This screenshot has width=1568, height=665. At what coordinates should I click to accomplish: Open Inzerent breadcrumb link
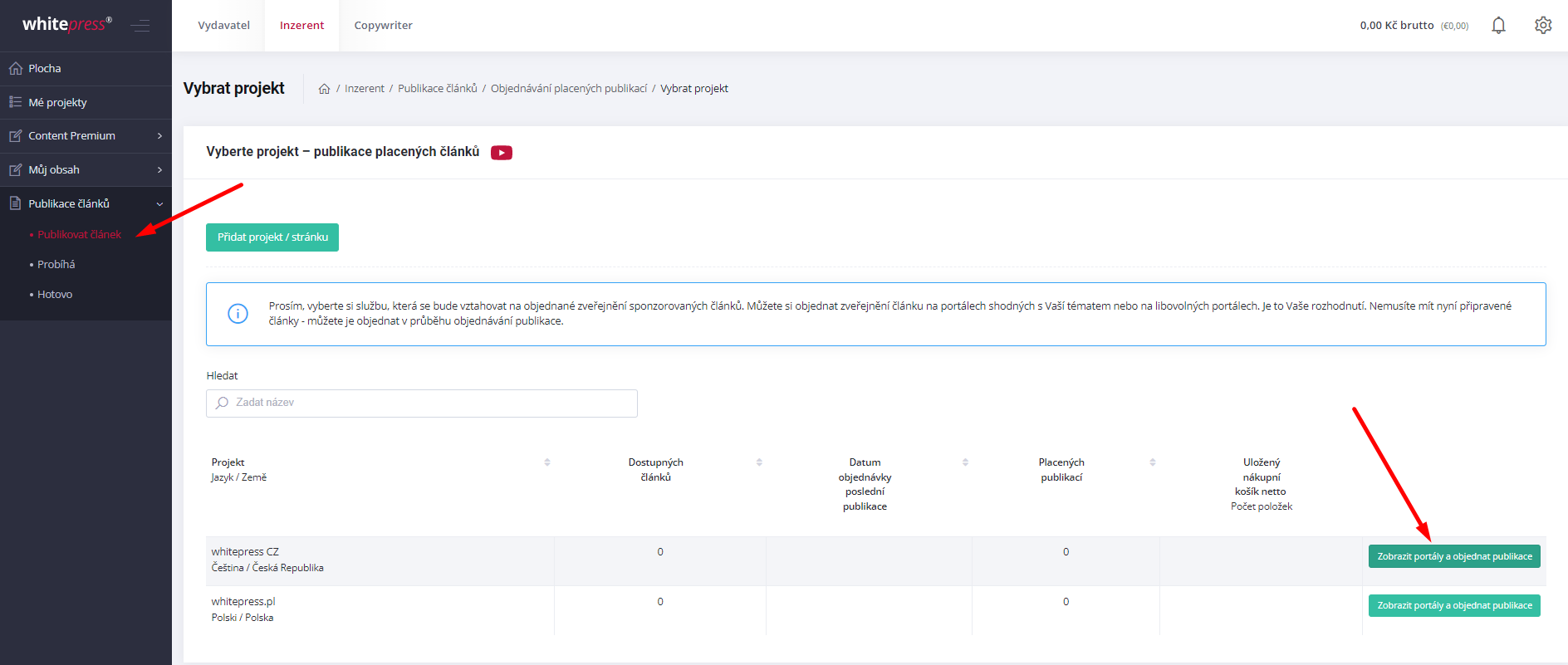point(365,89)
